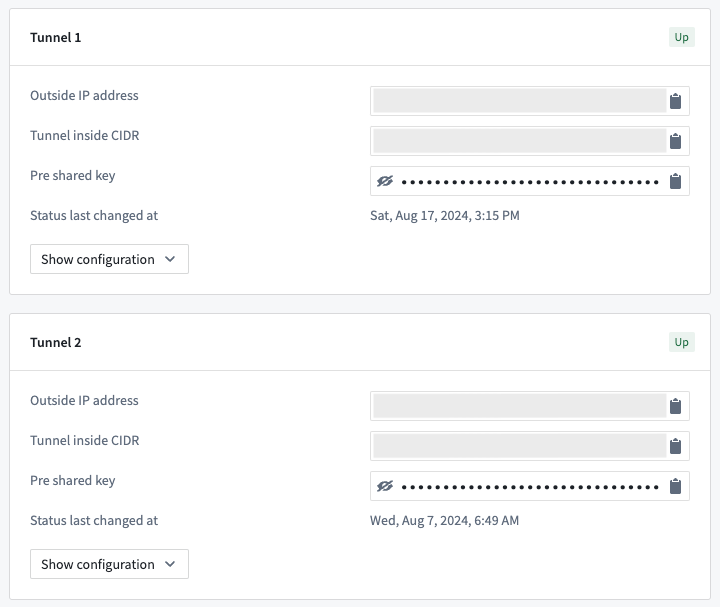The width and height of the screenshot is (720, 607).
Task: Copy Tunnel 2 pre shared key
Action: pyautogui.click(x=676, y=486)
